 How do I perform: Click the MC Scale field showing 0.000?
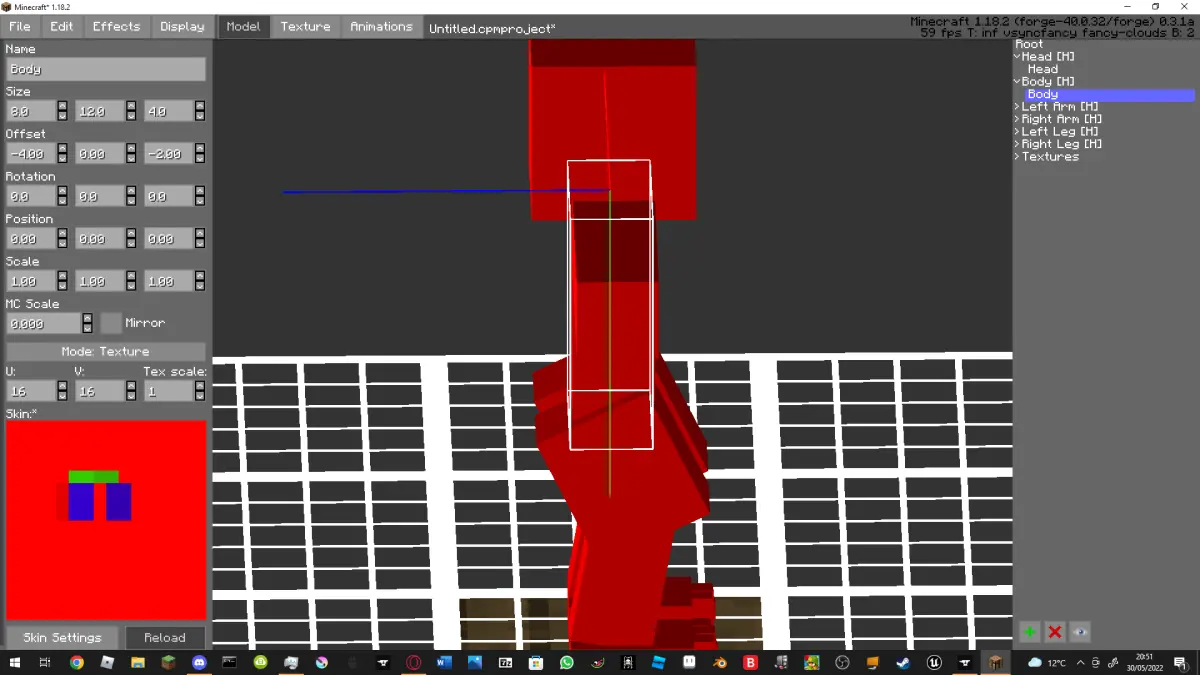(x=43, y=324)
